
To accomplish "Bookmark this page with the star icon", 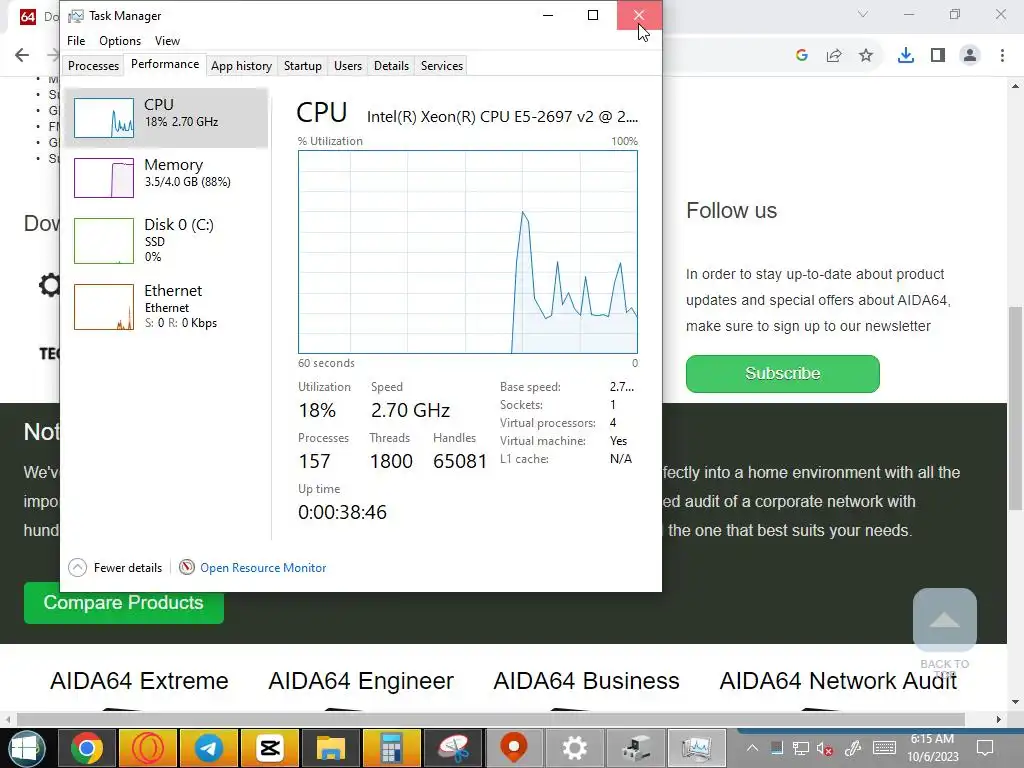I will [866, 56].
